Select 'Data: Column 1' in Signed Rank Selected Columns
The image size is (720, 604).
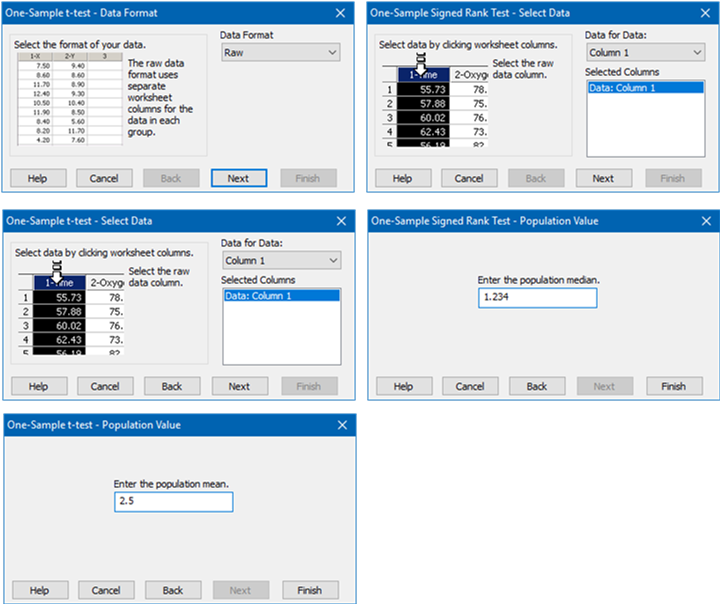click(645, 88)
